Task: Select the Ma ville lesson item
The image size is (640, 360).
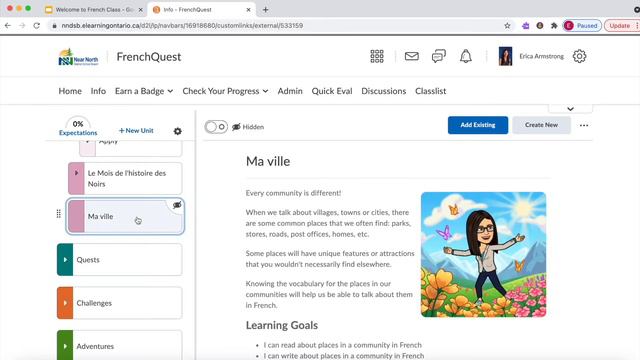Action: coord(125,216)
